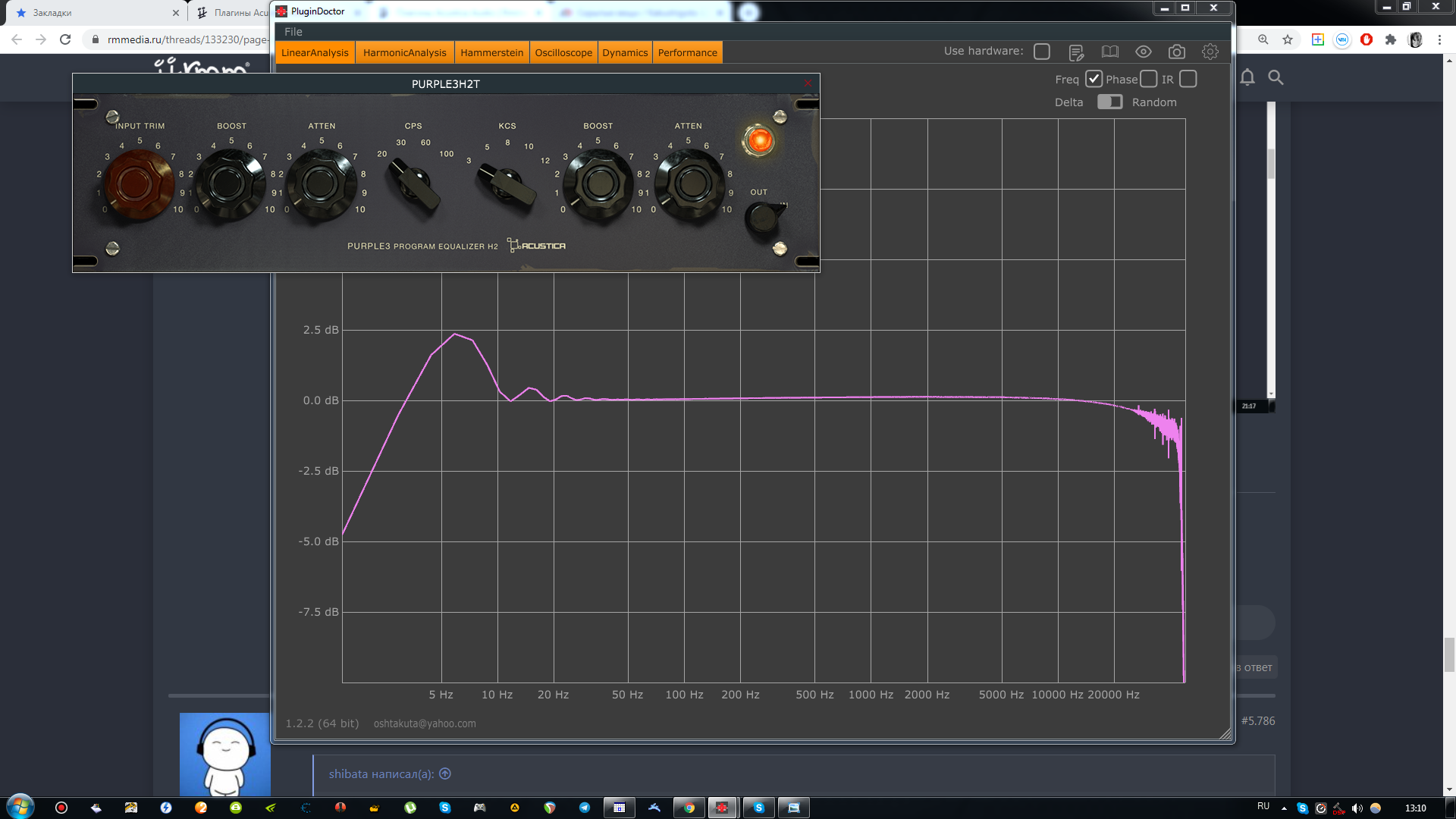Click the 13:10 system clock
The height and width of the screenshot is (819, 1456).
[1415, 808]
